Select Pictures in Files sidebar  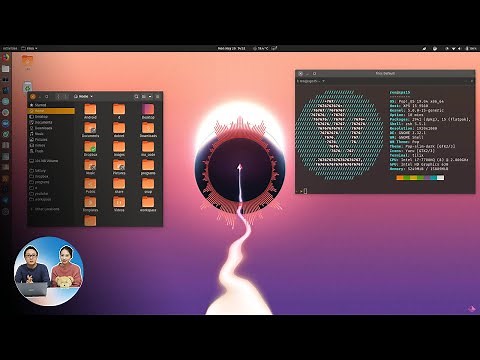pos(51,139)
